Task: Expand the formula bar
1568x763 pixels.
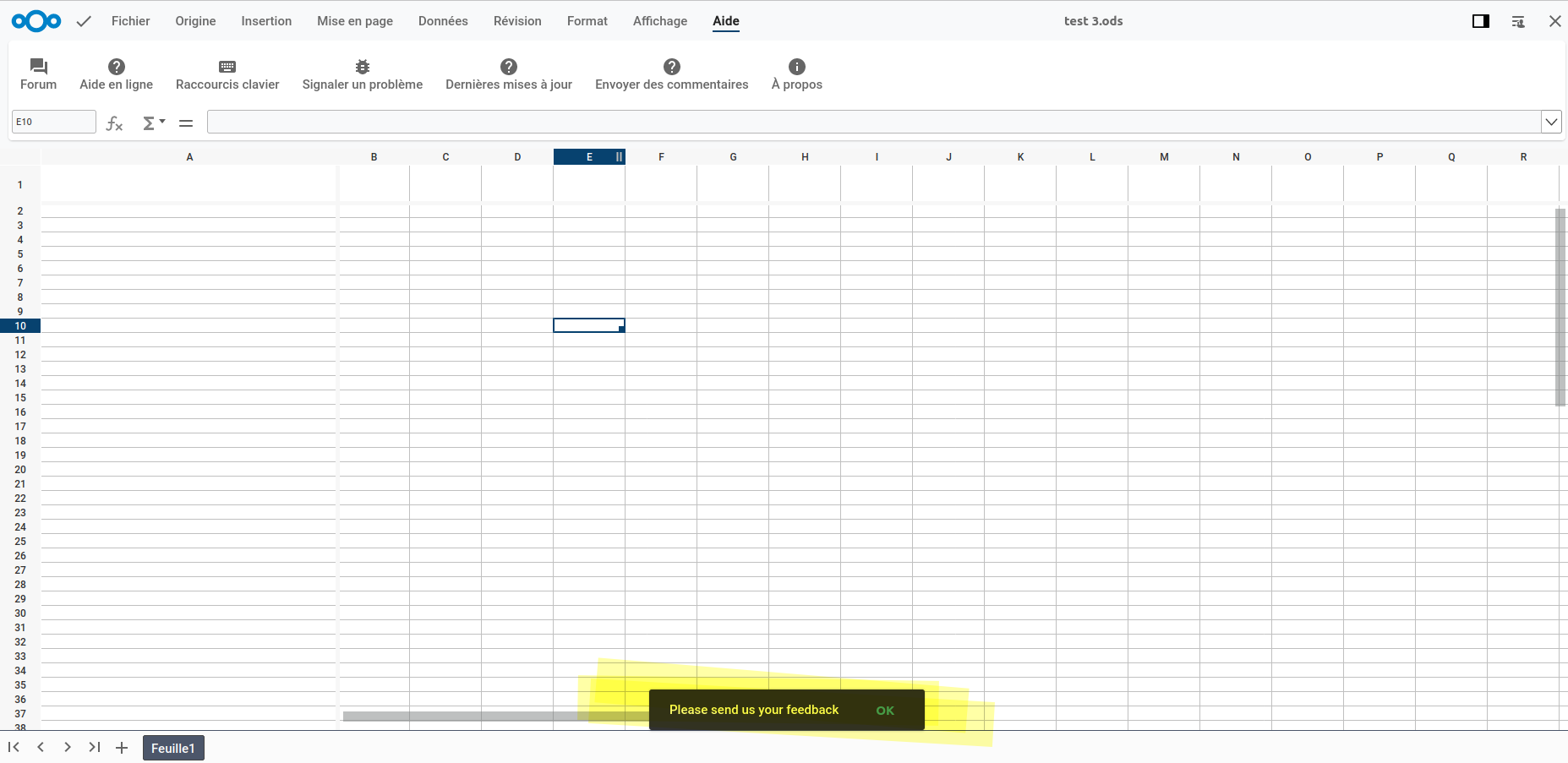Action: [x=1551, y=122]
